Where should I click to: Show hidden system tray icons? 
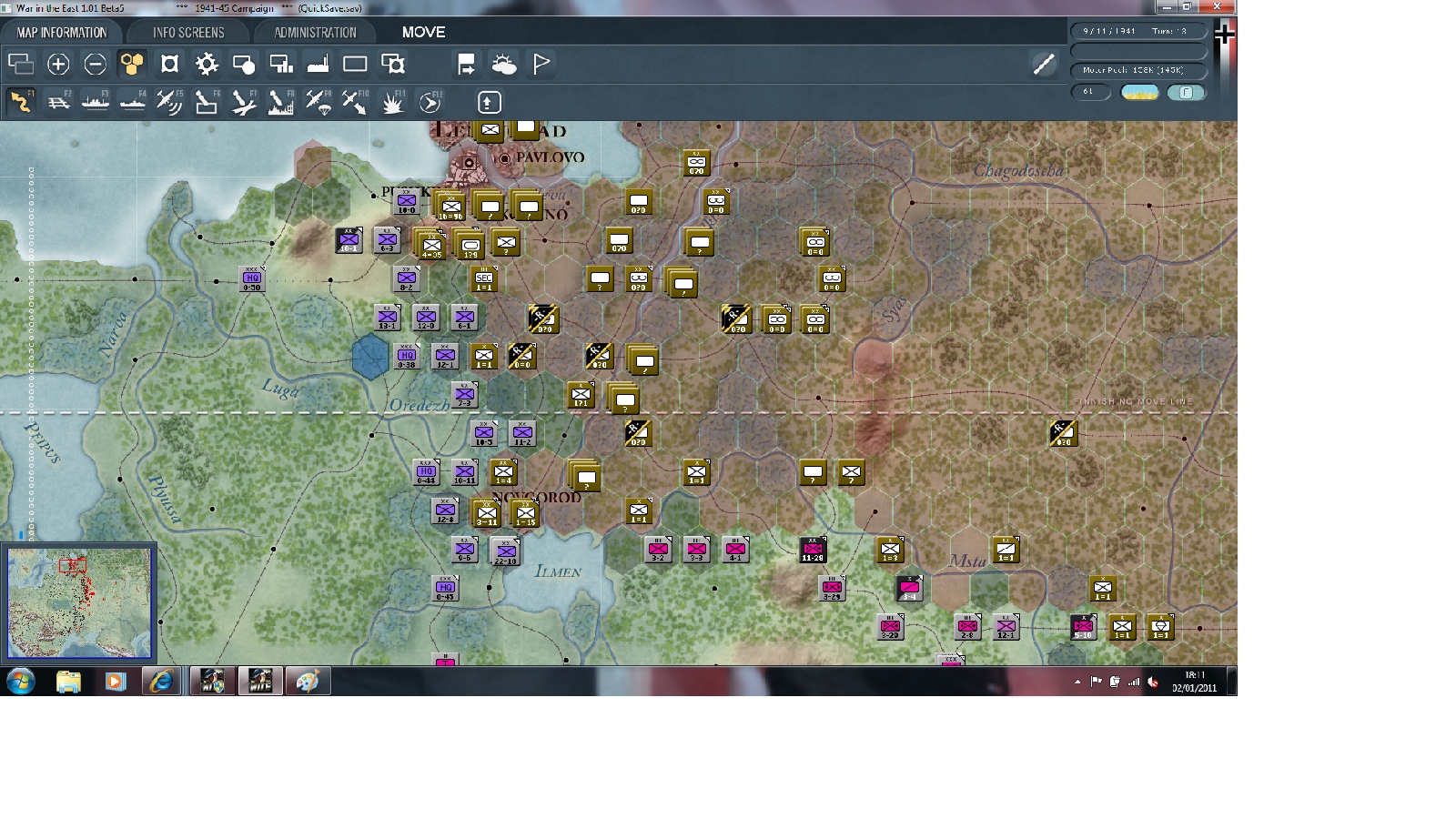(x=1077, y=682)
